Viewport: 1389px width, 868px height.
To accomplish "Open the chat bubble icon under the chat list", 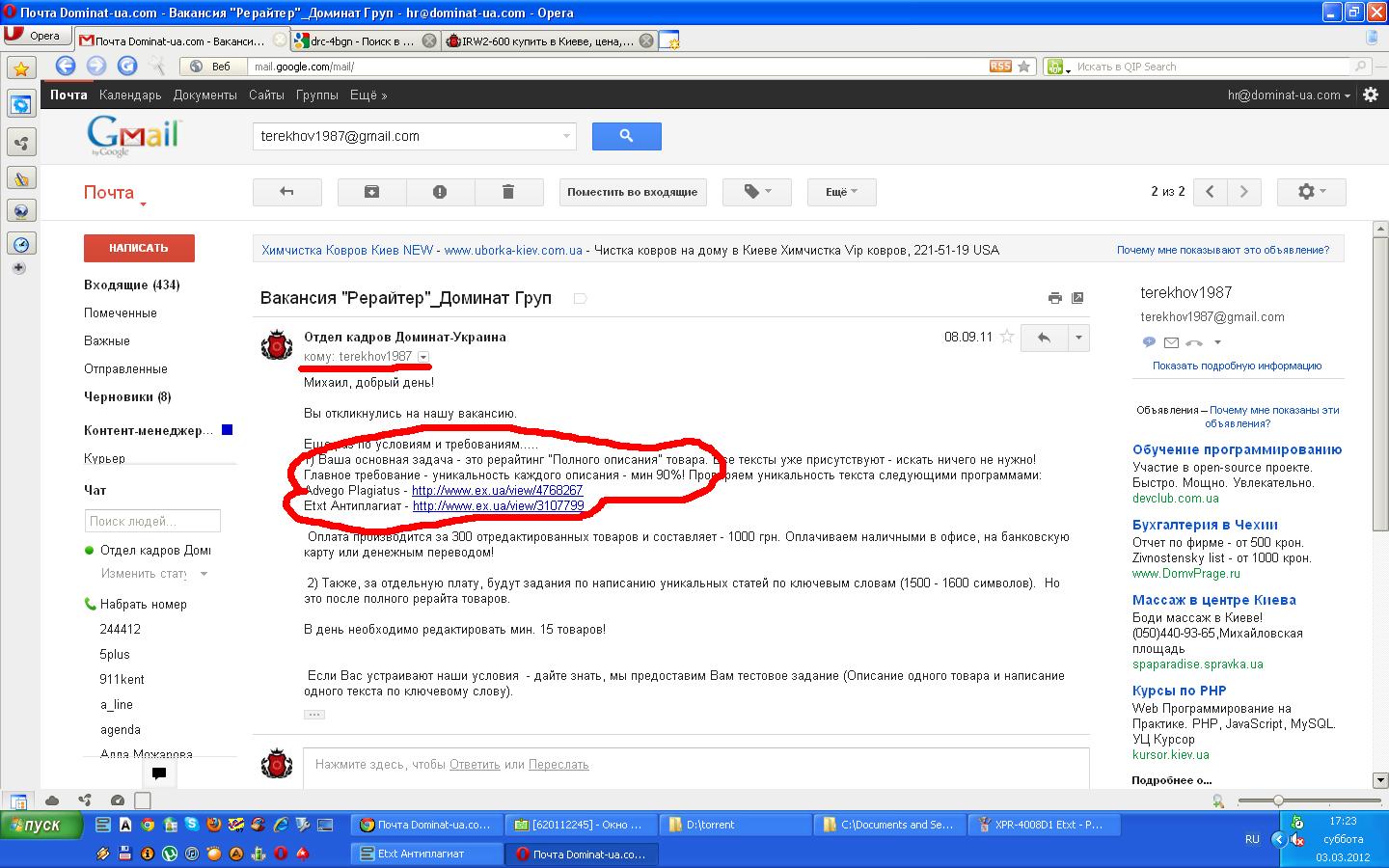I will (159, 773).
